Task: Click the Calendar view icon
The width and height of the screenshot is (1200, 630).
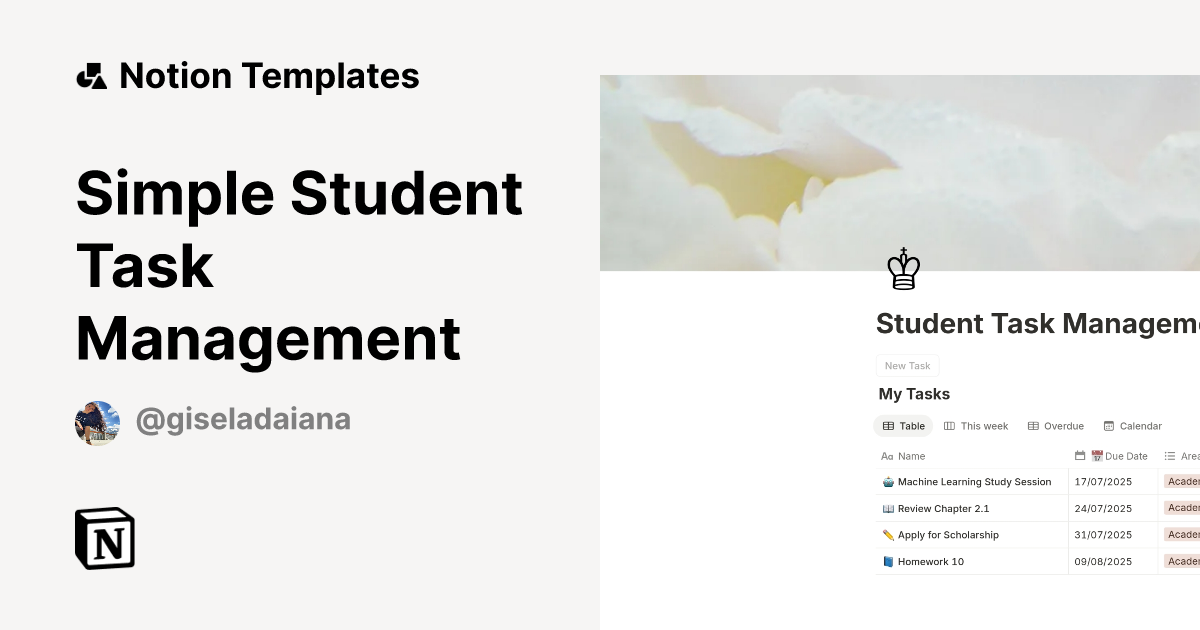Action: [1109, 425]
